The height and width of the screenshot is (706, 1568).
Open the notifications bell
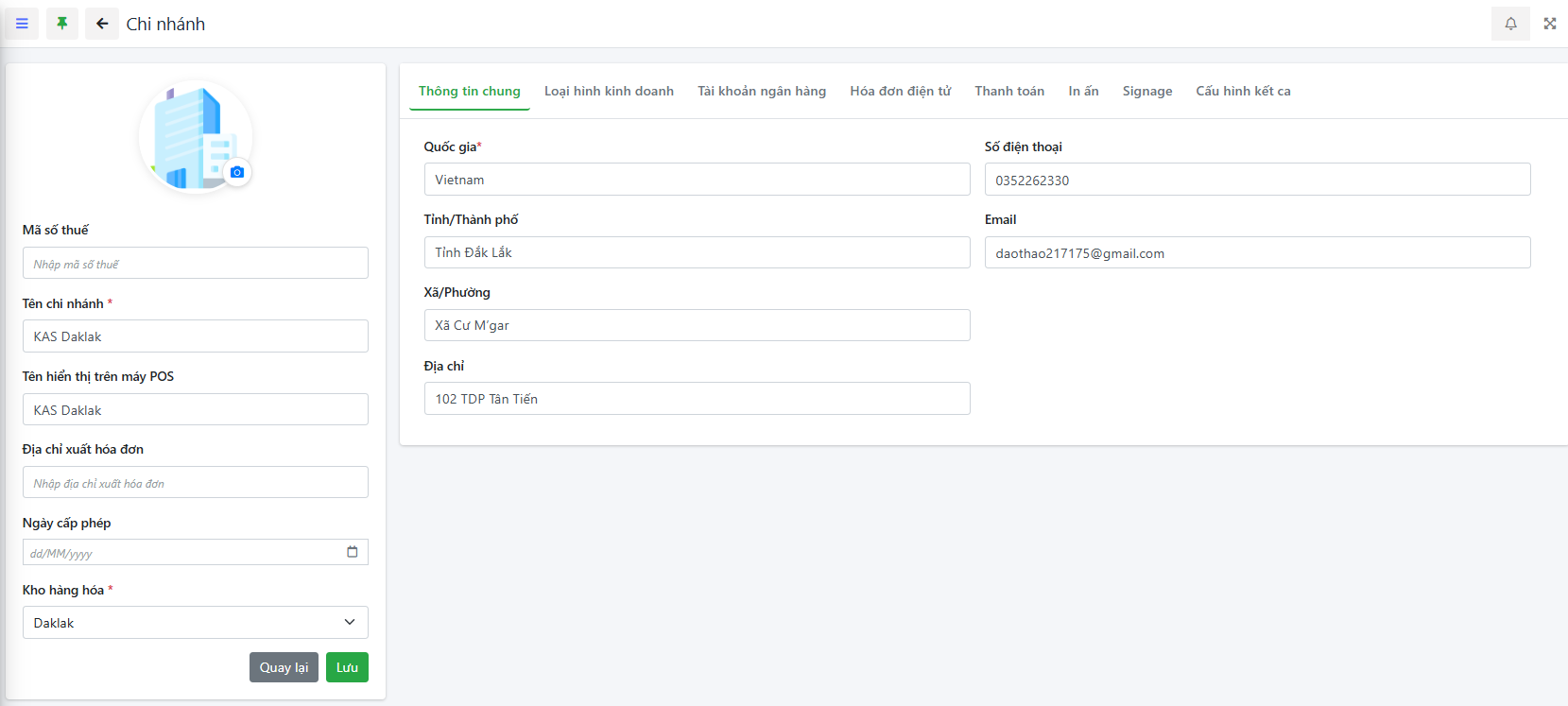coord(1510,24)
